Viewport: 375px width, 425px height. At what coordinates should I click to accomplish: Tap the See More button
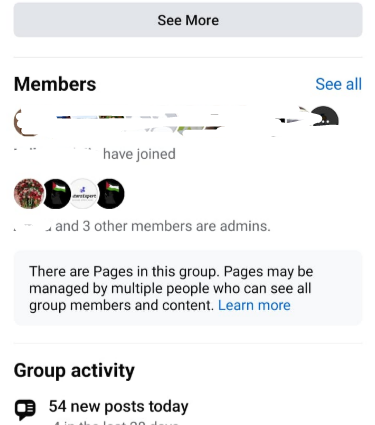188,20
